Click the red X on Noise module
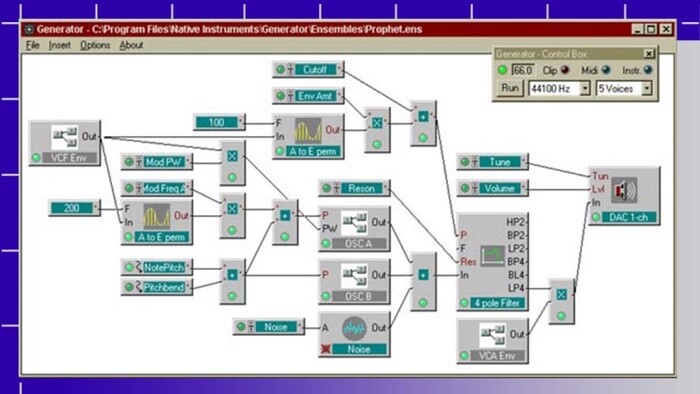 tap(326, 348)
